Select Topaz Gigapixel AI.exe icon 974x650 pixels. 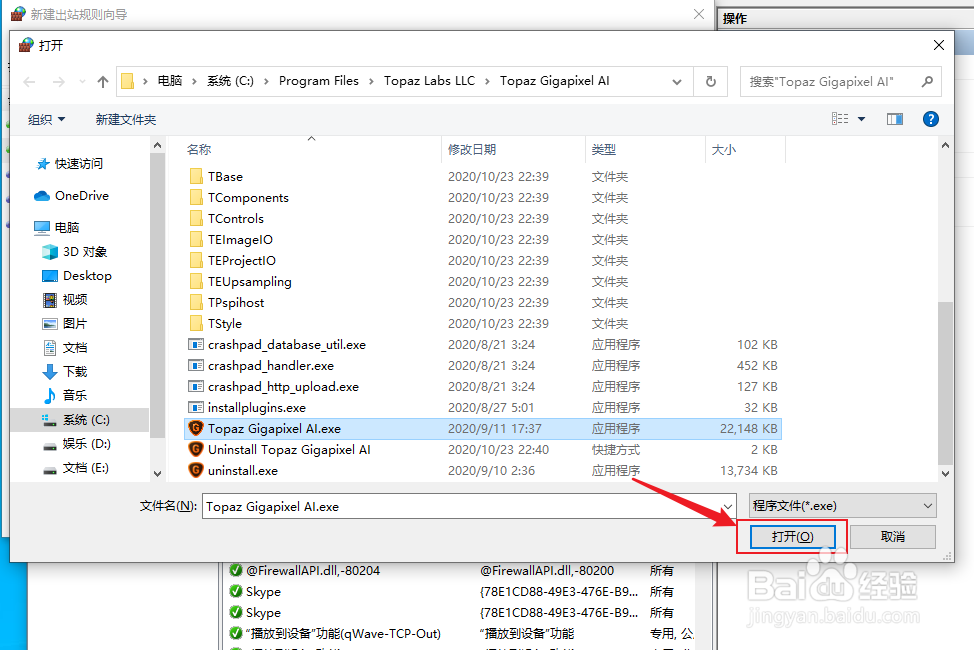click(x=196, y=428)
